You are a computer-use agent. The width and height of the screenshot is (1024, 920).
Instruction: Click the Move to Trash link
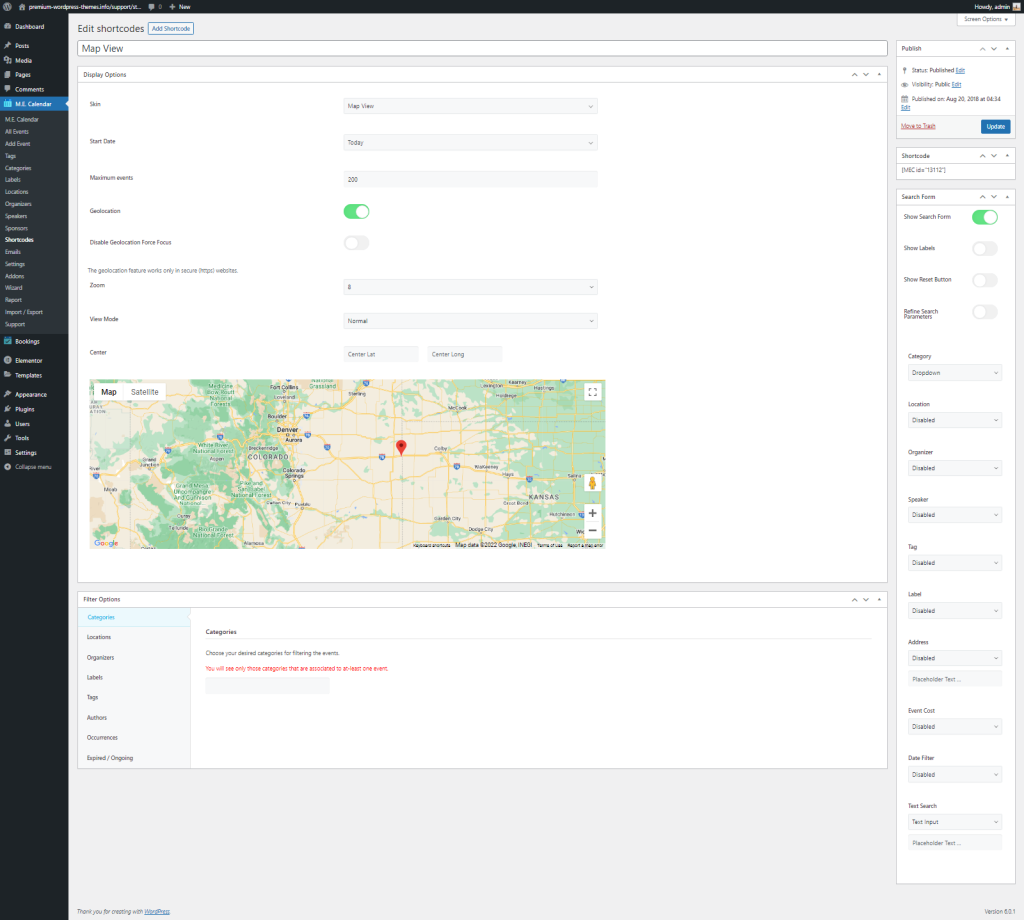(x=918, y=126)
